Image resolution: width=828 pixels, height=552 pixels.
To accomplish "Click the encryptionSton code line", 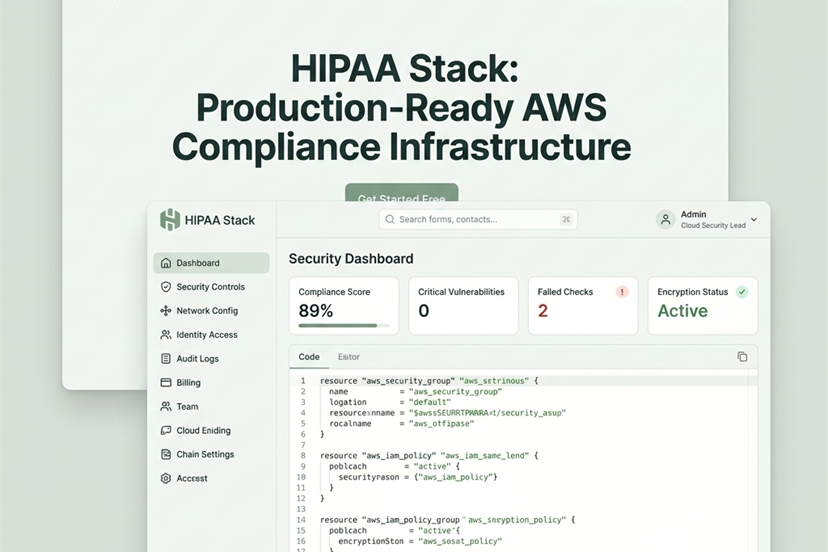I will click(x=420, y=541).
